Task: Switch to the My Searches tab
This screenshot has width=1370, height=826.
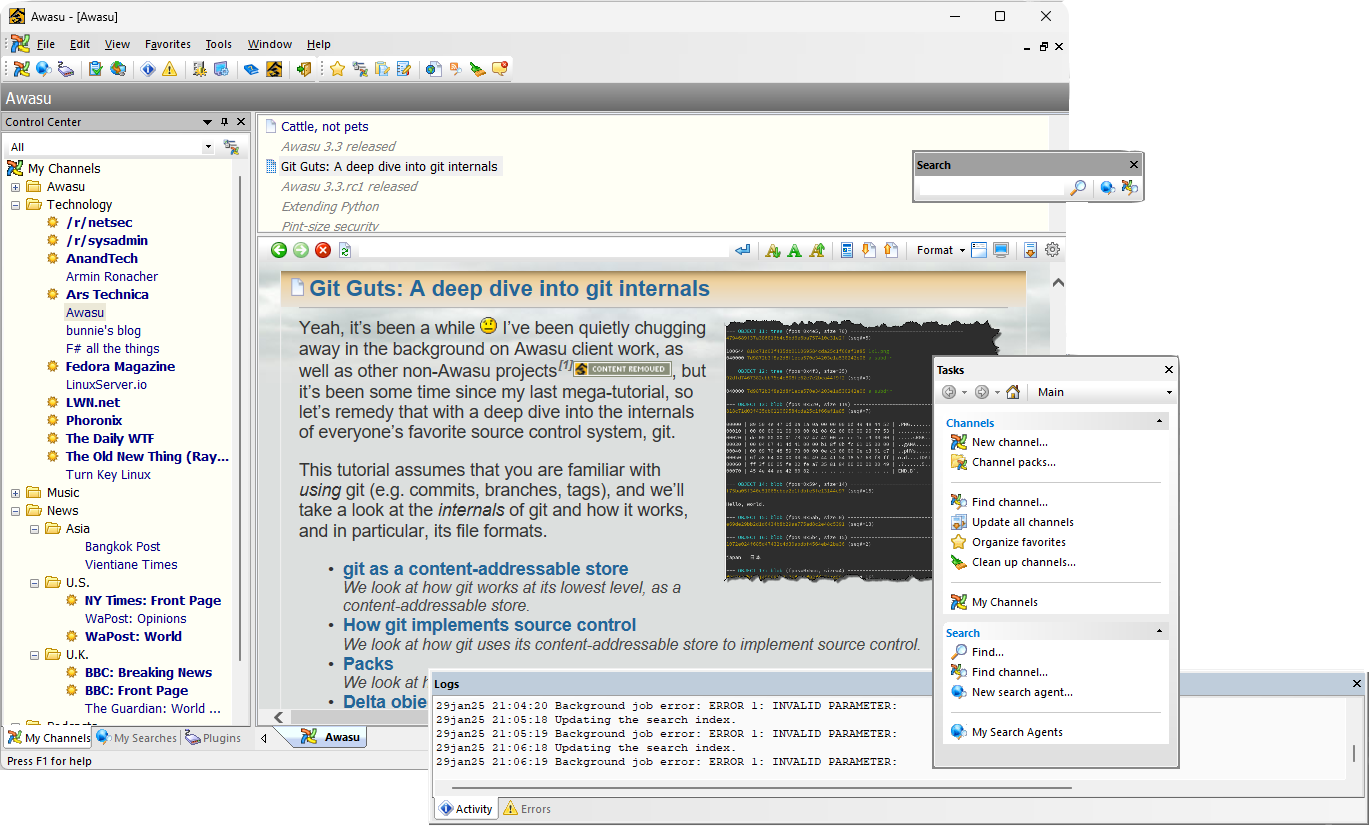Action: (137, 738)
